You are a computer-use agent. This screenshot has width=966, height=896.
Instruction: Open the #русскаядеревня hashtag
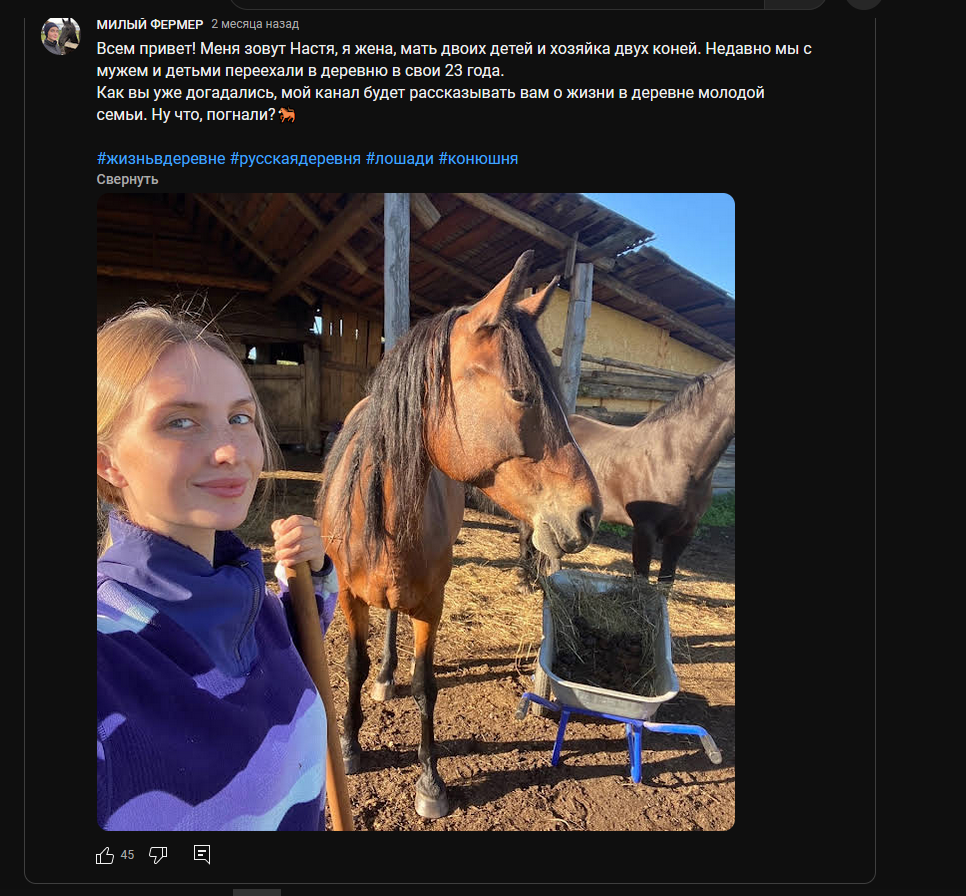[x=297, y=159]
